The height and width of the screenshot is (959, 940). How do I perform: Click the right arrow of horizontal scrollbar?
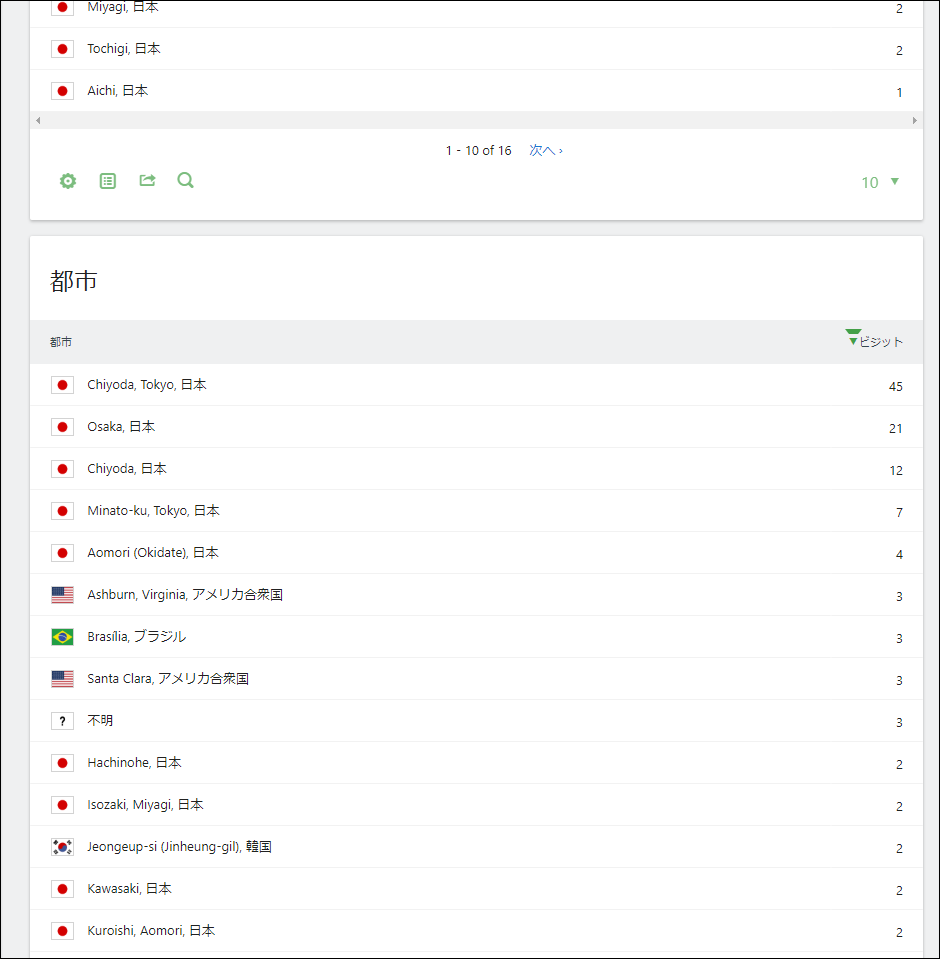click(x=914, y=120)
